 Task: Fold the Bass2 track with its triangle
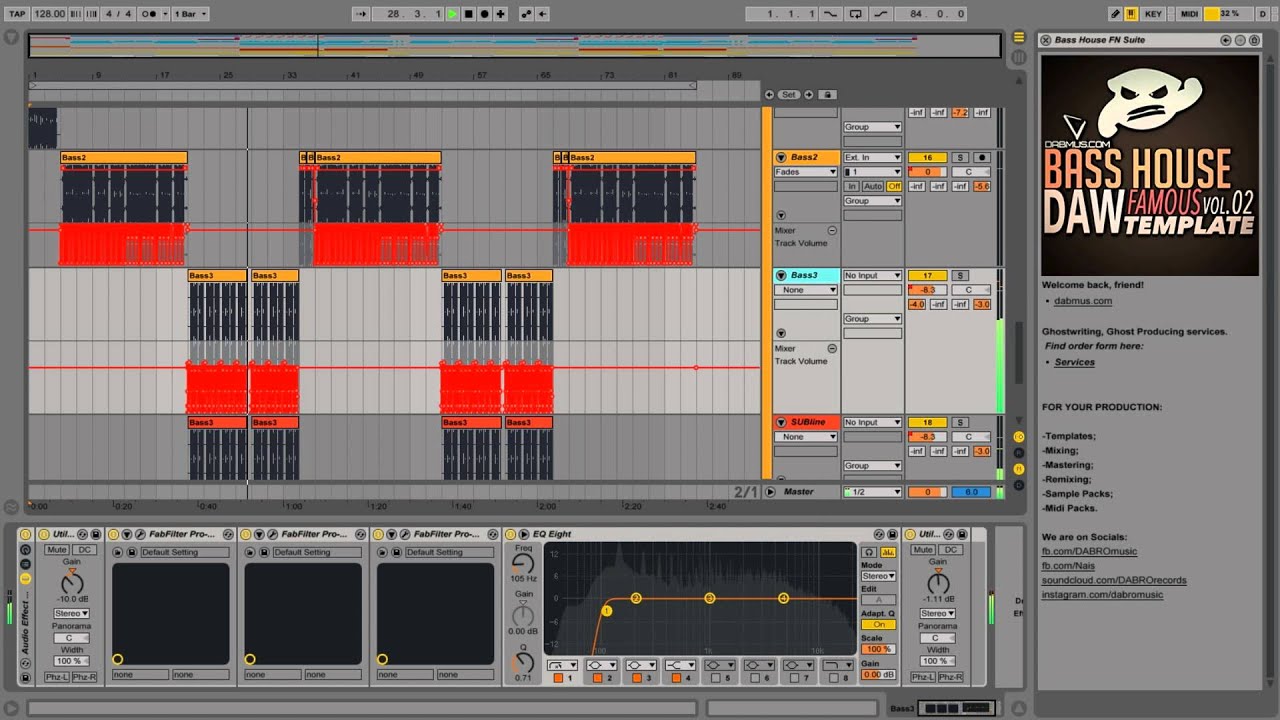tap(781, 157)
